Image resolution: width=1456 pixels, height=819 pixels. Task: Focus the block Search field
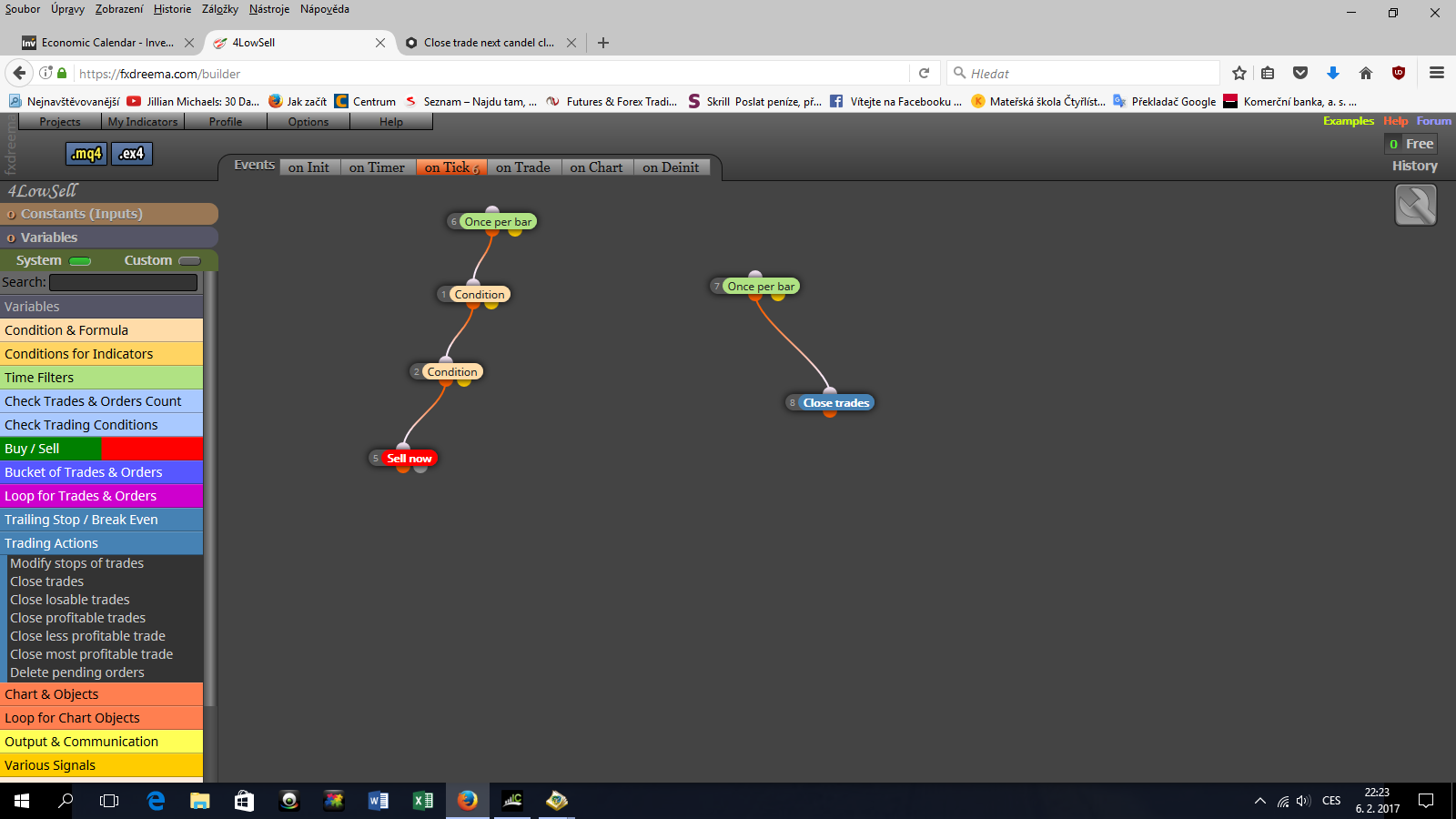123,283
